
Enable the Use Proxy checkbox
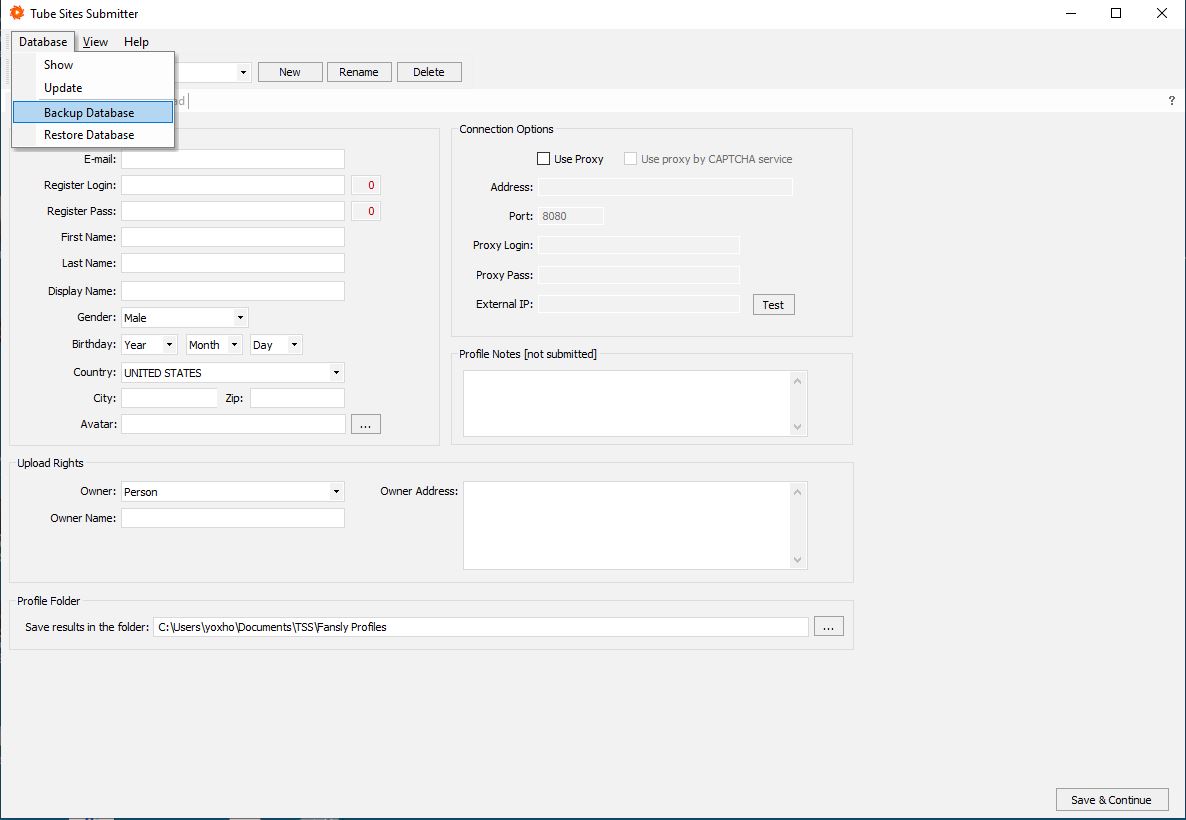[544, 158]
